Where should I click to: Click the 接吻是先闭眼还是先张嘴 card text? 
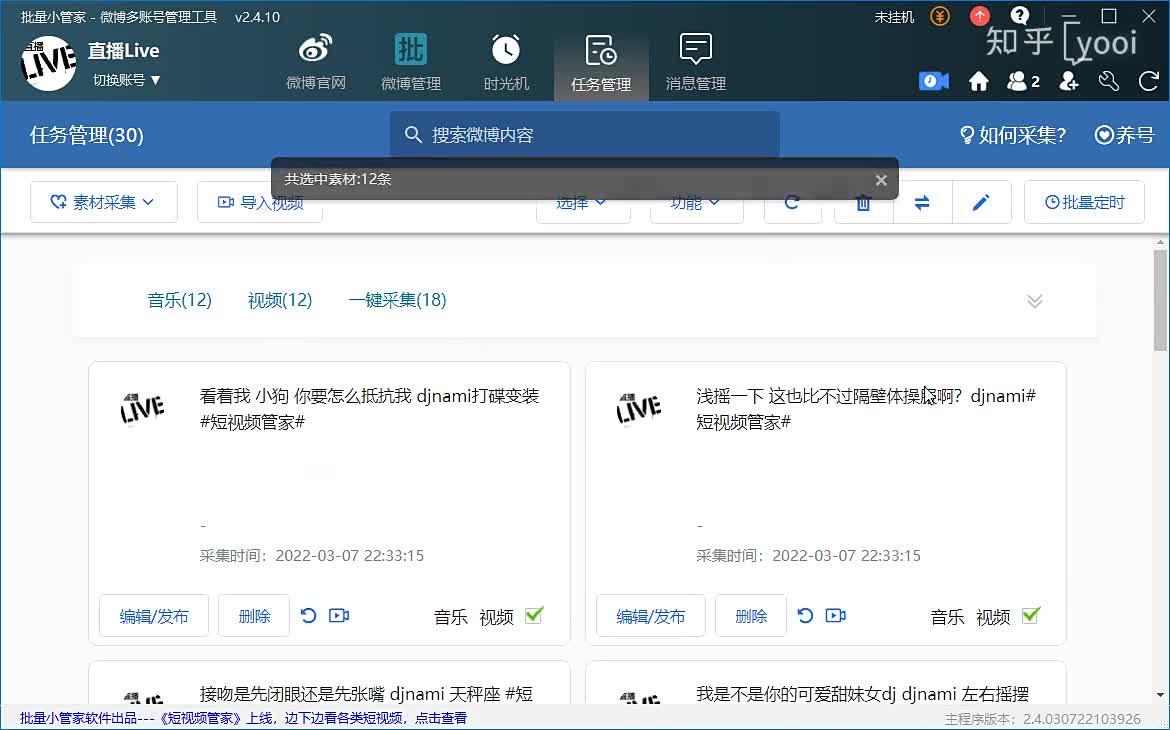click(x=366, y=694)
